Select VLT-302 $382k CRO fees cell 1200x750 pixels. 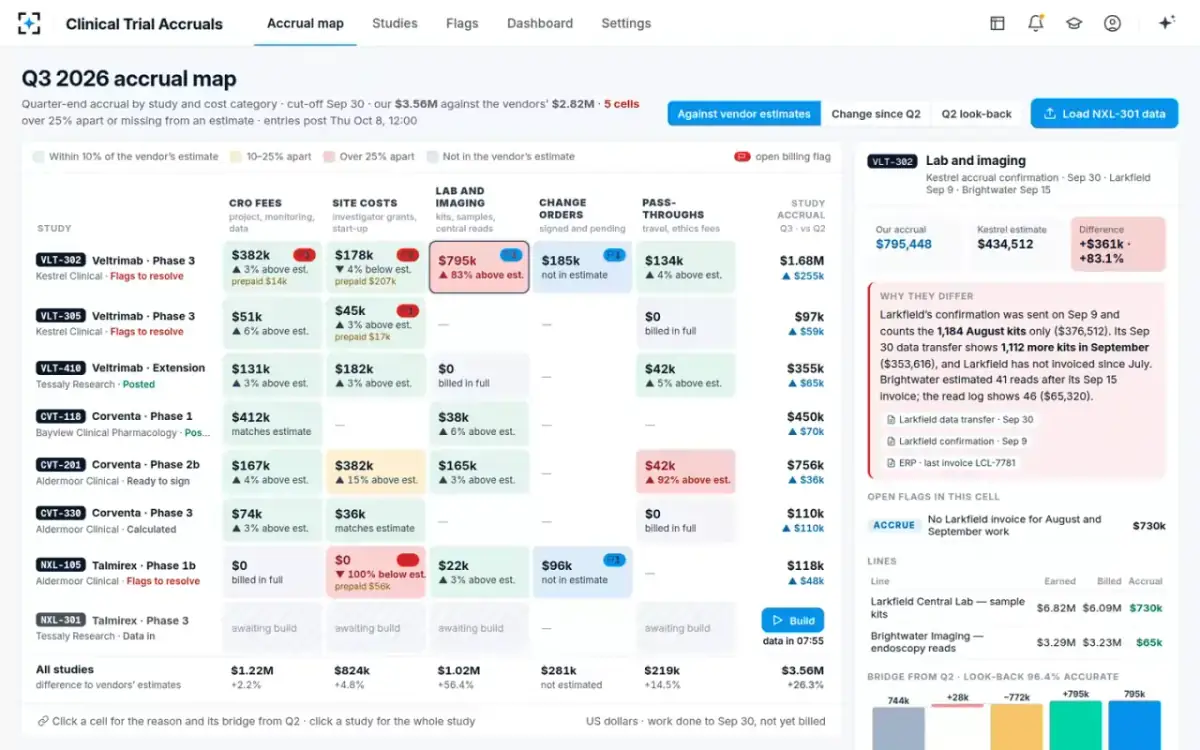click(272, 267)
